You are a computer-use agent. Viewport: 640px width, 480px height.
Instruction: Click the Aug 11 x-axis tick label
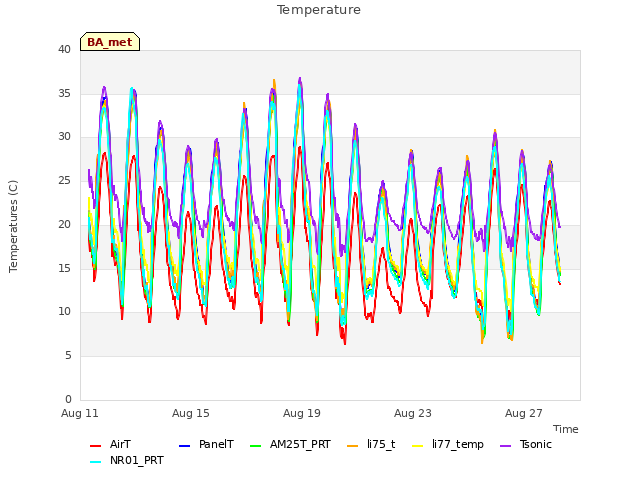[80, 413]
